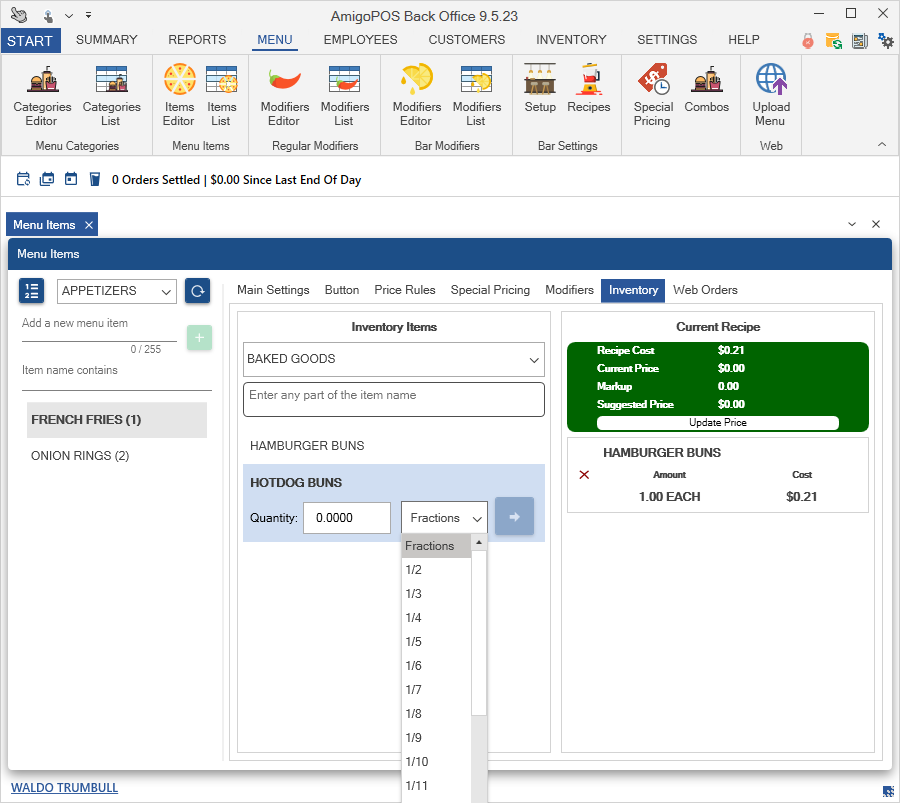Open the Bar Modifiers Editor
900x803 pixels.
416,98
